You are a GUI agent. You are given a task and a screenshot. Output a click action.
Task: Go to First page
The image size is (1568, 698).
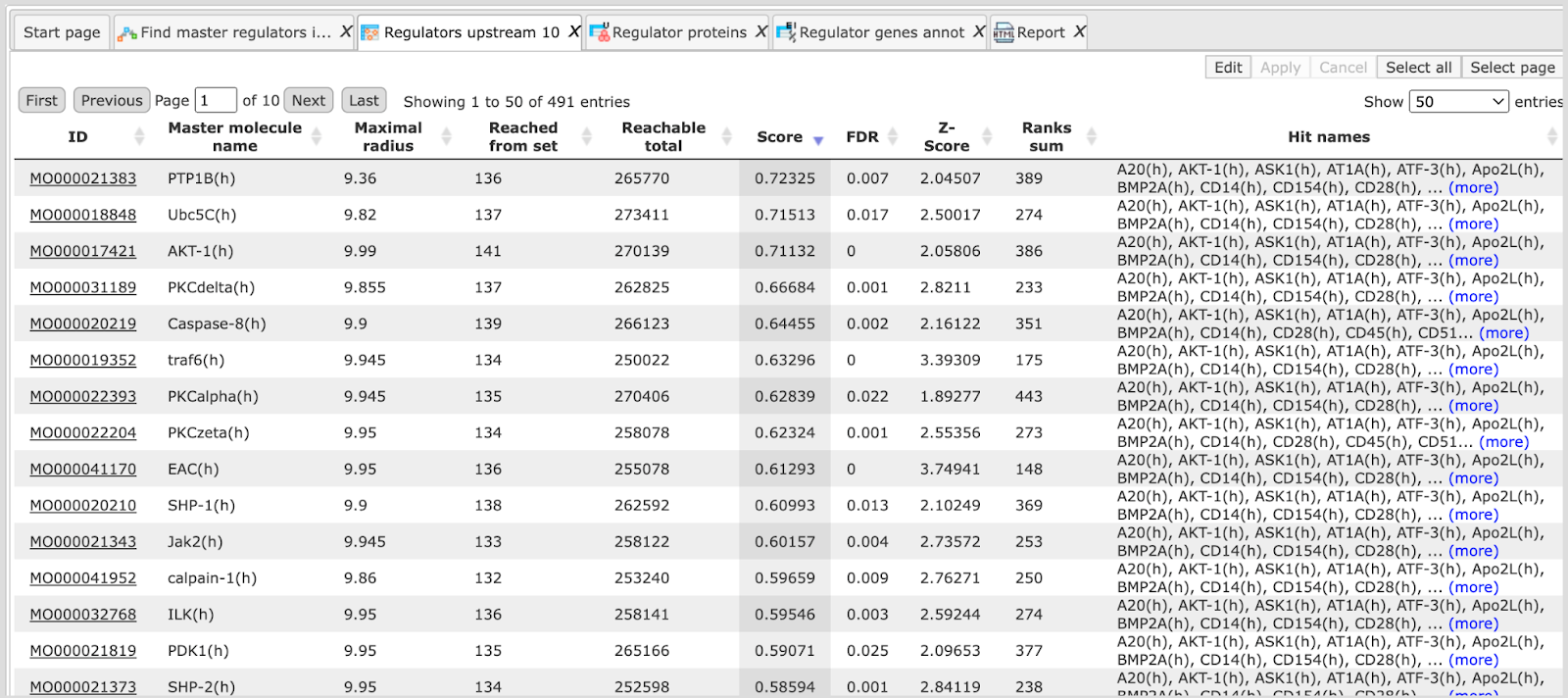[x=41, y=100]
